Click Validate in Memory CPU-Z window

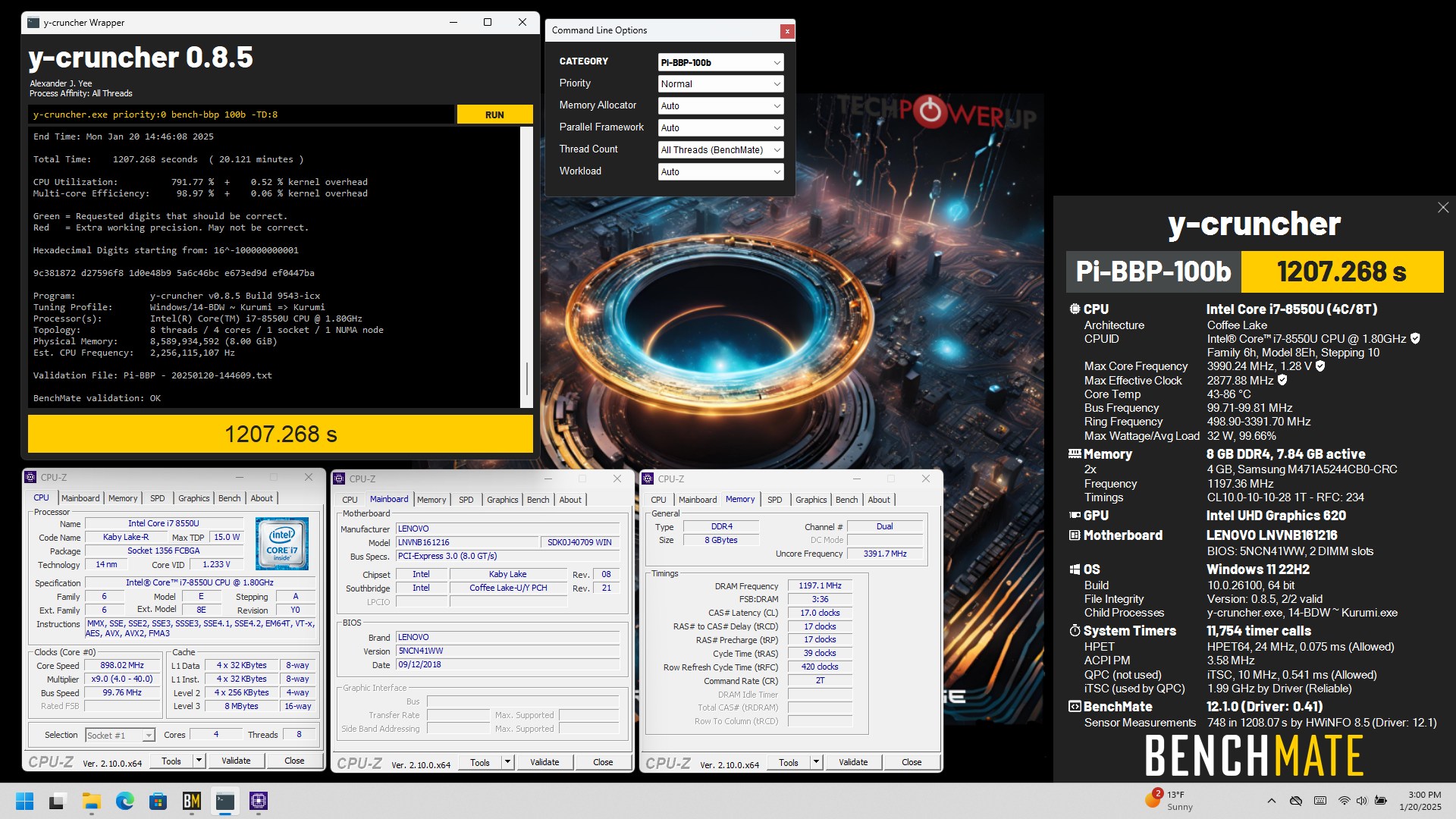[853, 762]
